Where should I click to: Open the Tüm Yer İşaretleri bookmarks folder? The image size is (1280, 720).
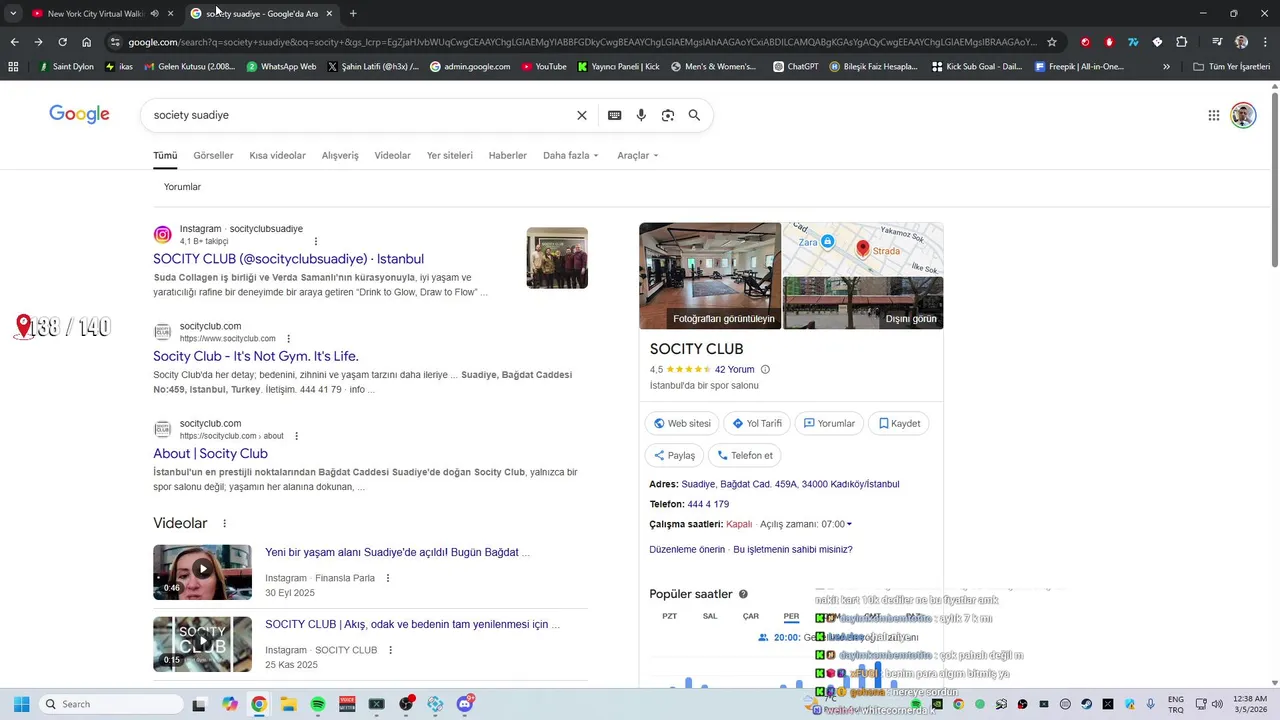(x=1232, y=67)
